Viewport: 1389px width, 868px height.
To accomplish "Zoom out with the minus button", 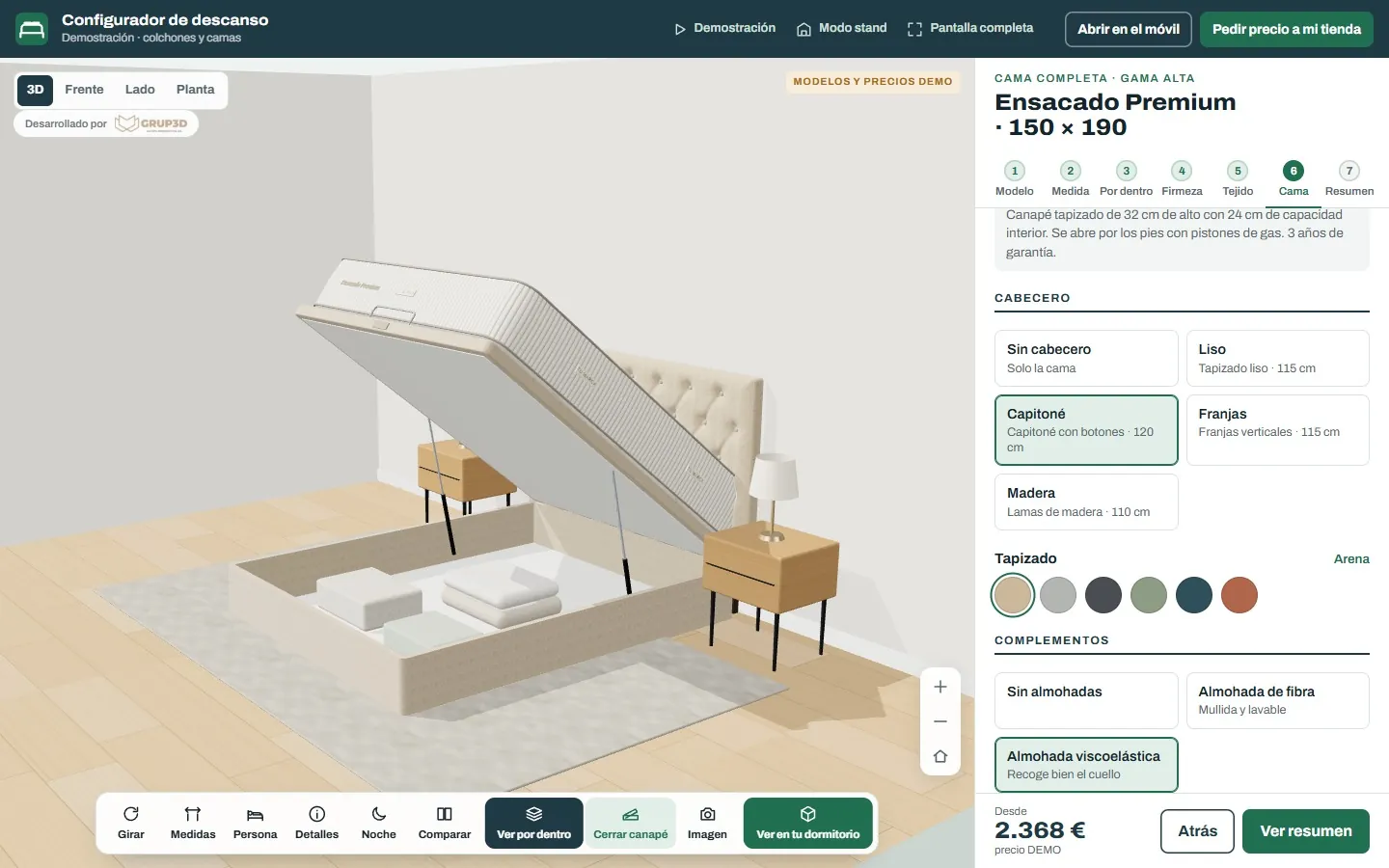I will (x=940, y=721).
